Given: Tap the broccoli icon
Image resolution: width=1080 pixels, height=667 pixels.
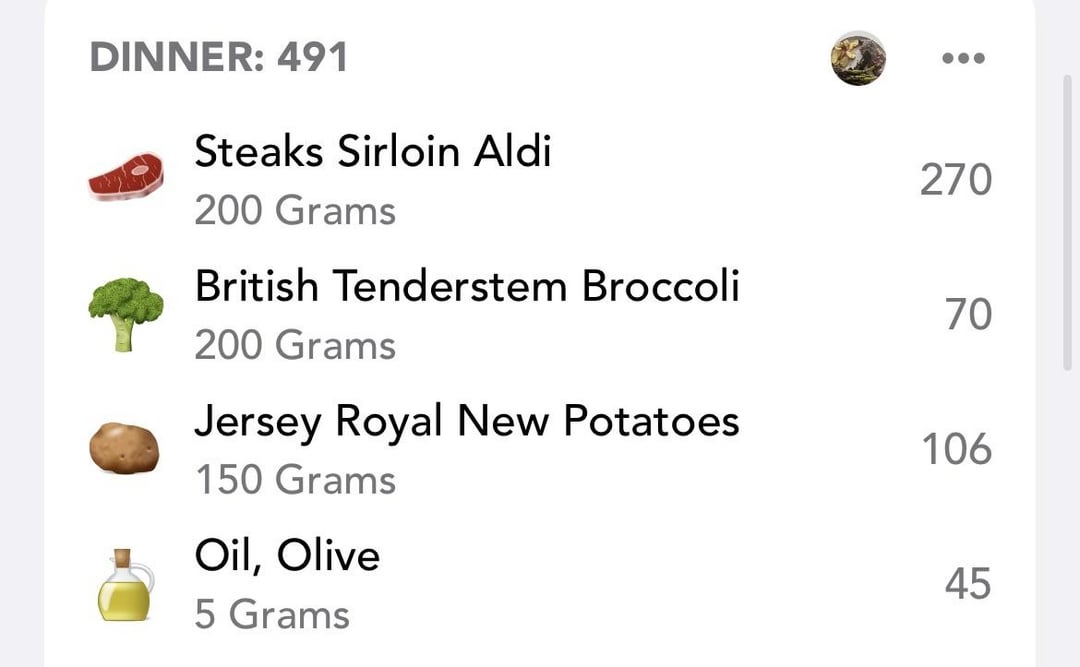Looking at the screenshot, I should click(125, 314).
